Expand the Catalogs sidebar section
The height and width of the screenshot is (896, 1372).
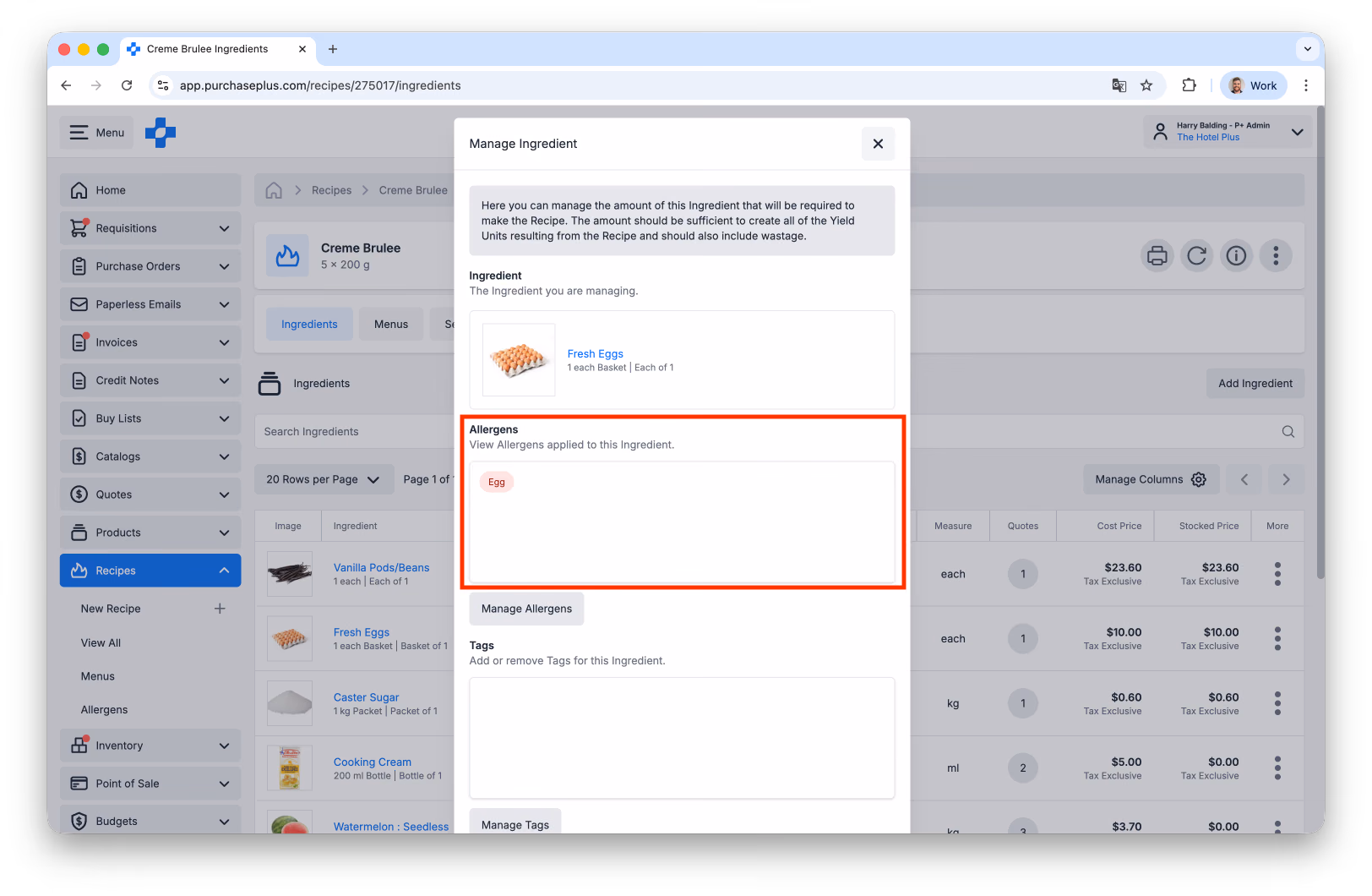click(150, 456)
